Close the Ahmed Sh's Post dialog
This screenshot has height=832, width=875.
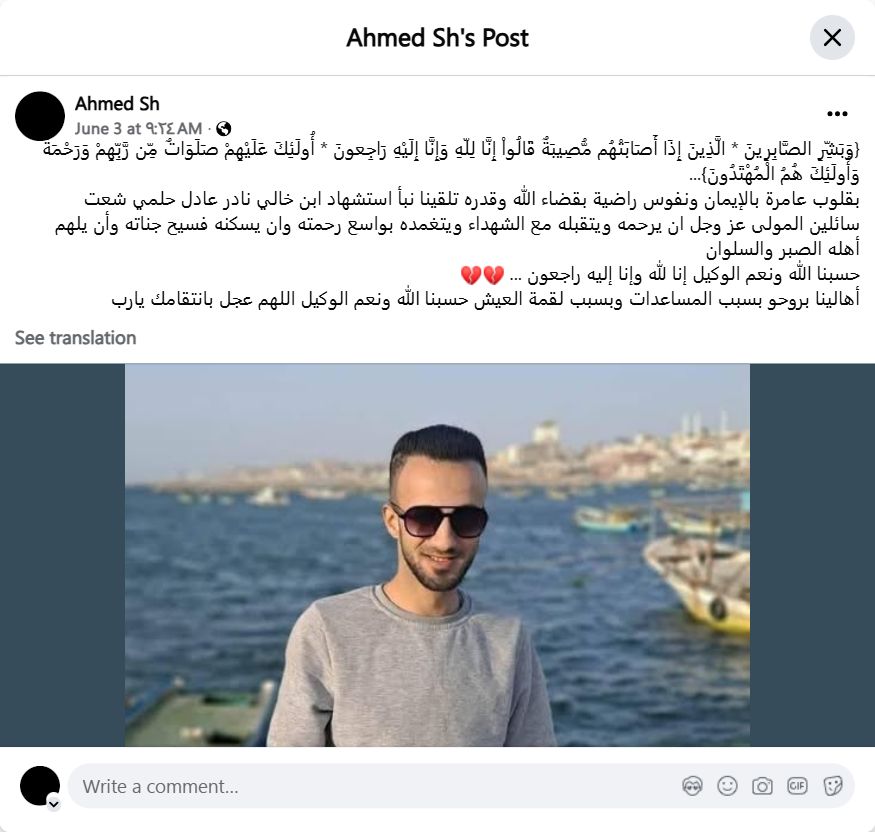tap(832, 38)
